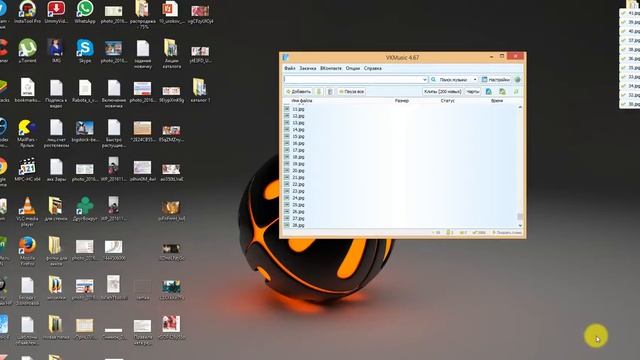Viewport: 640px width, 360px height.
Task: Click the Поиск музыки search button
Action: tap(450, 79)
